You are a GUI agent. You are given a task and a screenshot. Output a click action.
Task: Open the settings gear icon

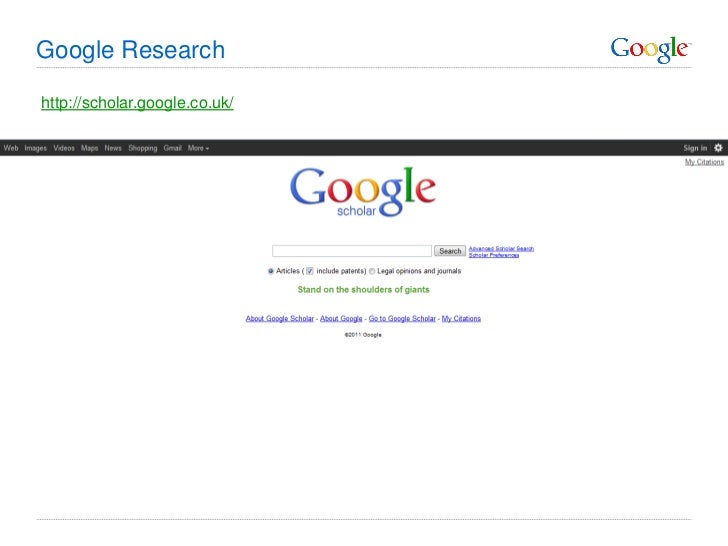[718, 148]
